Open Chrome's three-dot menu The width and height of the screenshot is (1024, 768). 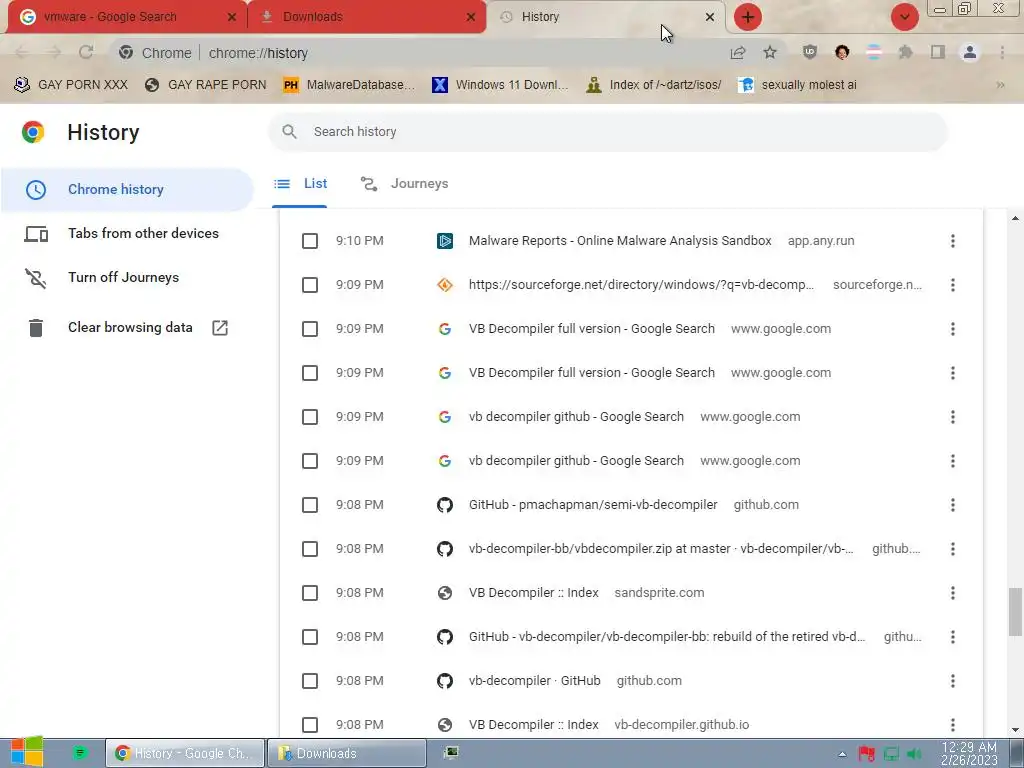tap(1002, 52)
